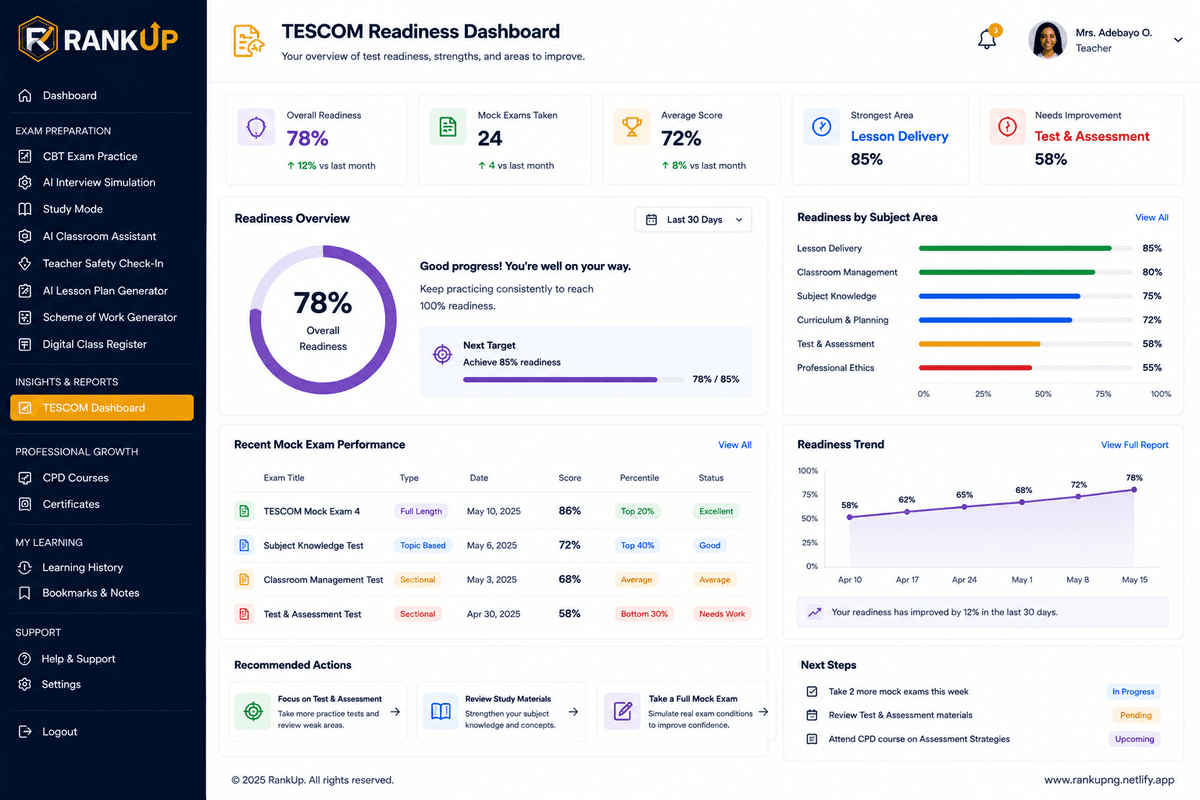
Task: Click the RankUp logo
Action: (x=98, y=40)
